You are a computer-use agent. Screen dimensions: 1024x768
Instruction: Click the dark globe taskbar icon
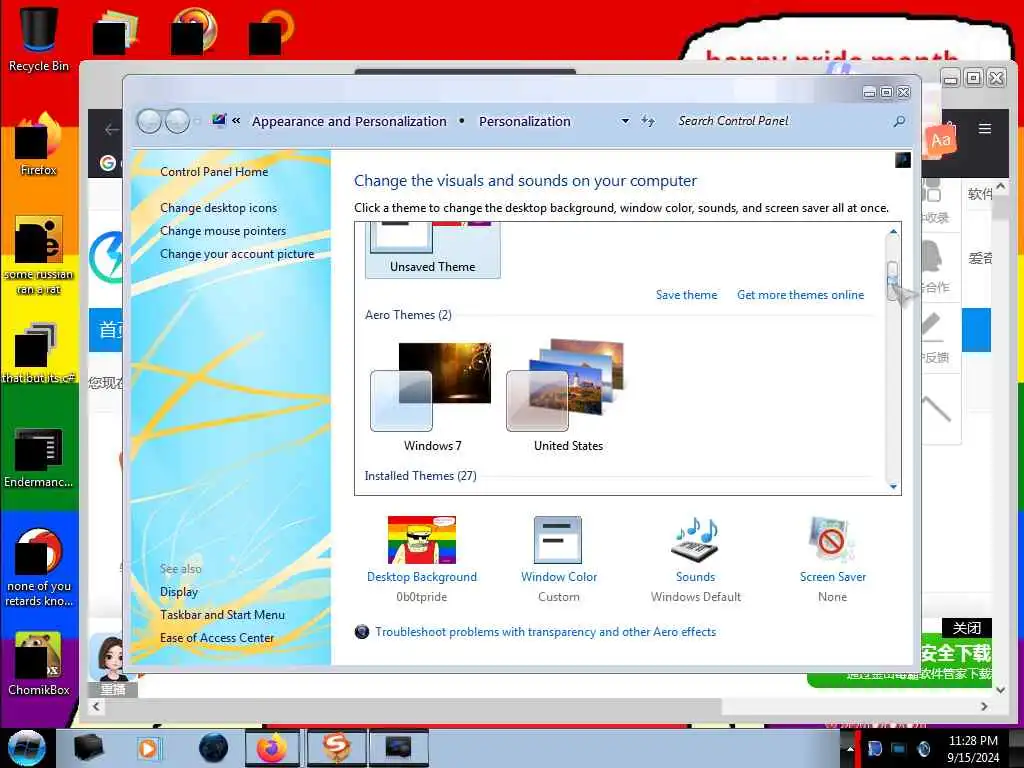[x=213, y=748]
